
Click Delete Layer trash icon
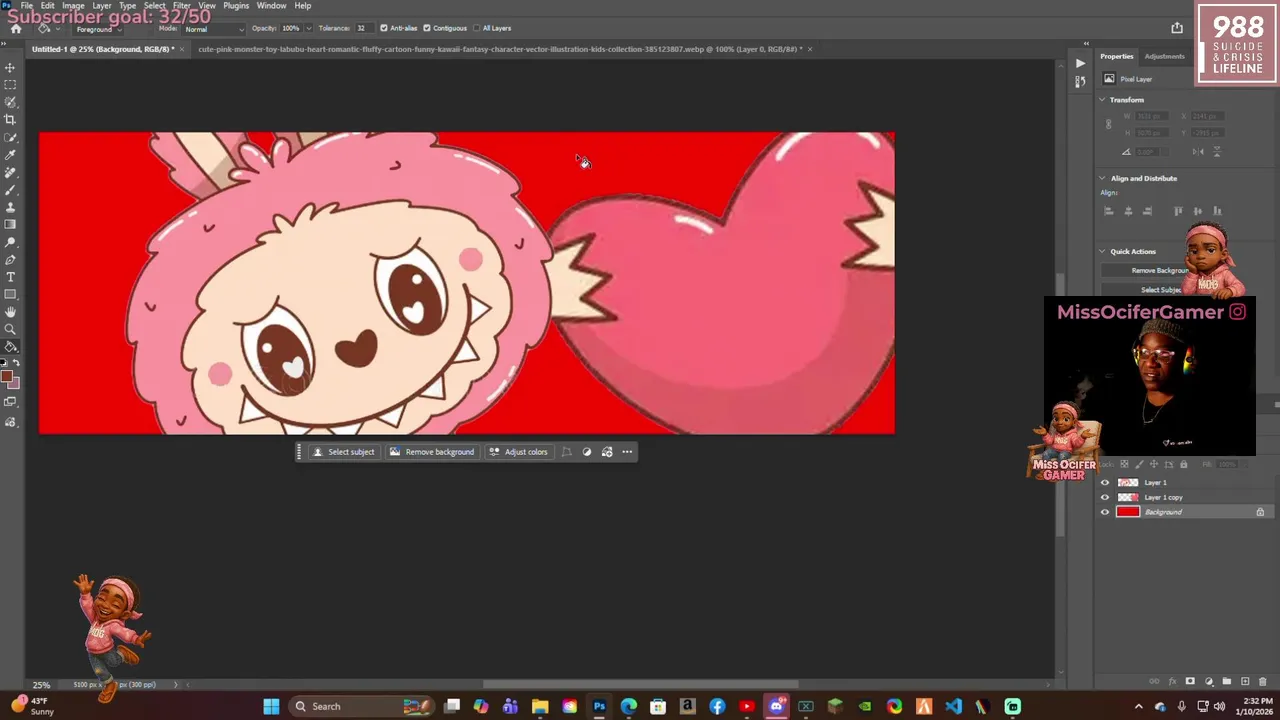1263,682
